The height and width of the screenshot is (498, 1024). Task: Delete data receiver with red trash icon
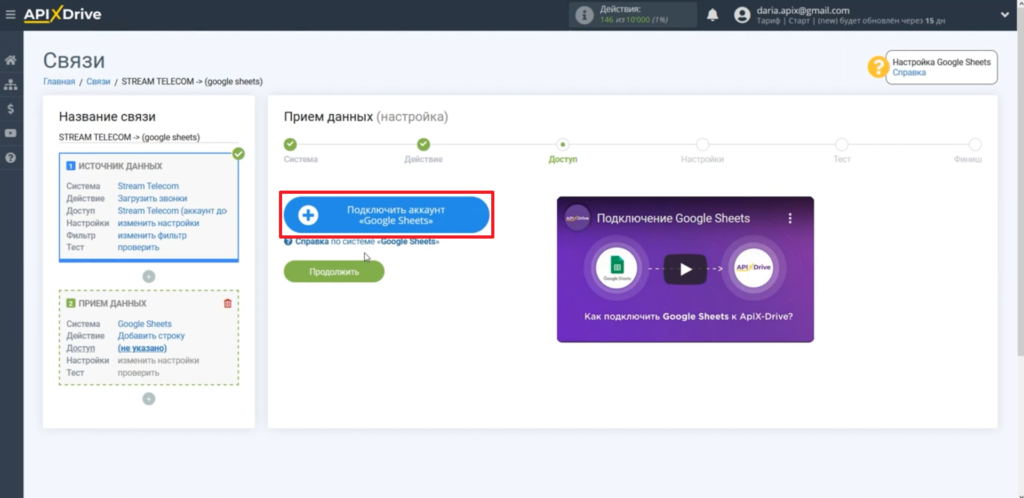point(228,303)
